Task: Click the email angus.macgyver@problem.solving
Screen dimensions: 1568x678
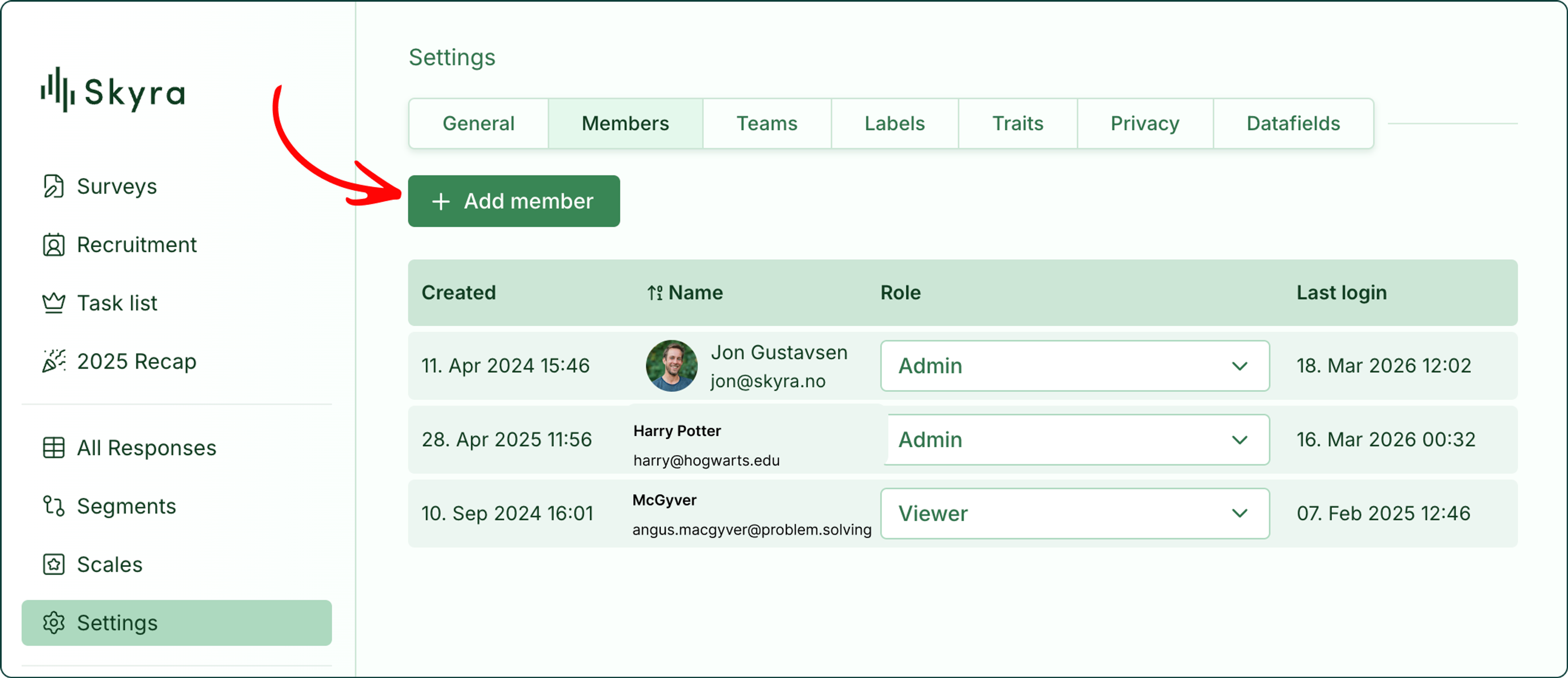Action: 752,530
